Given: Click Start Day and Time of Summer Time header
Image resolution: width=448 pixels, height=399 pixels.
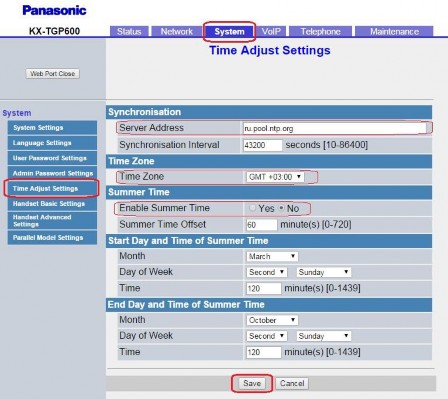Looking at the screenshot, I should point(269,241).
